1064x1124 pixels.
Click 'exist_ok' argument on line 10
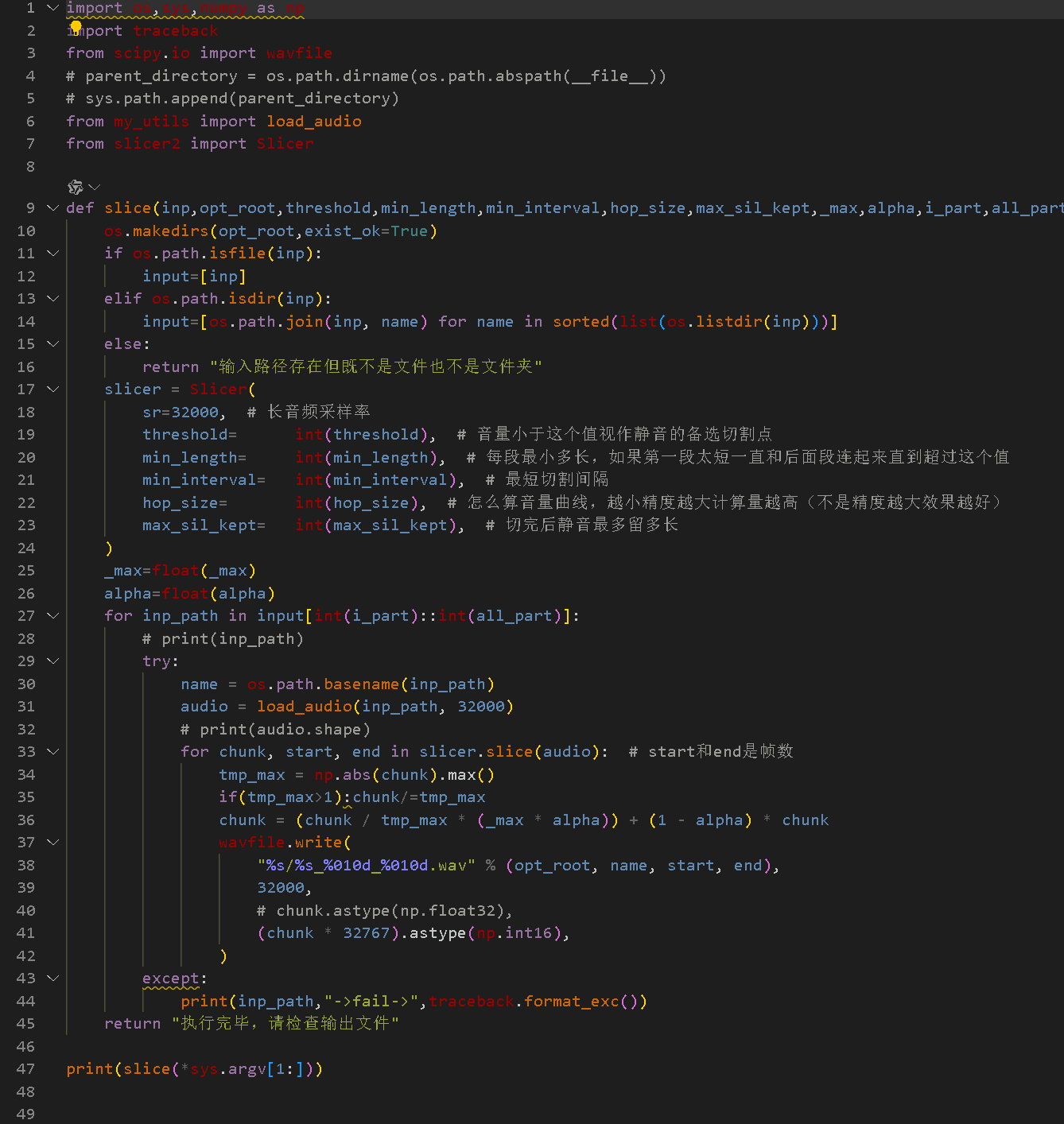pyautogui.click(x=338, y=231)
